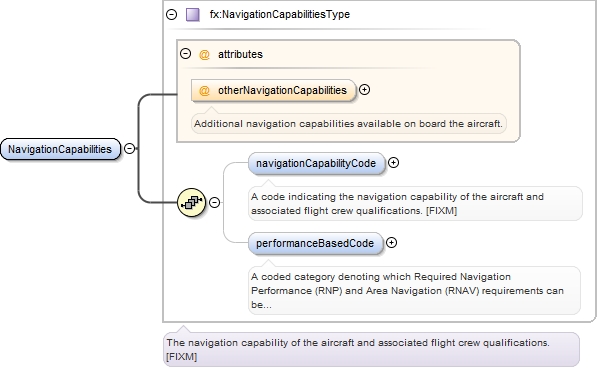Select the navigationCapabilityCode element

pos(316,163)
